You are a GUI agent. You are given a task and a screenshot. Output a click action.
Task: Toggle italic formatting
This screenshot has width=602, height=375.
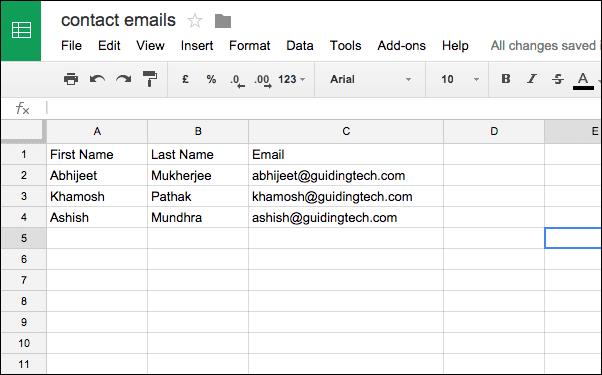[x=532, y=79]
